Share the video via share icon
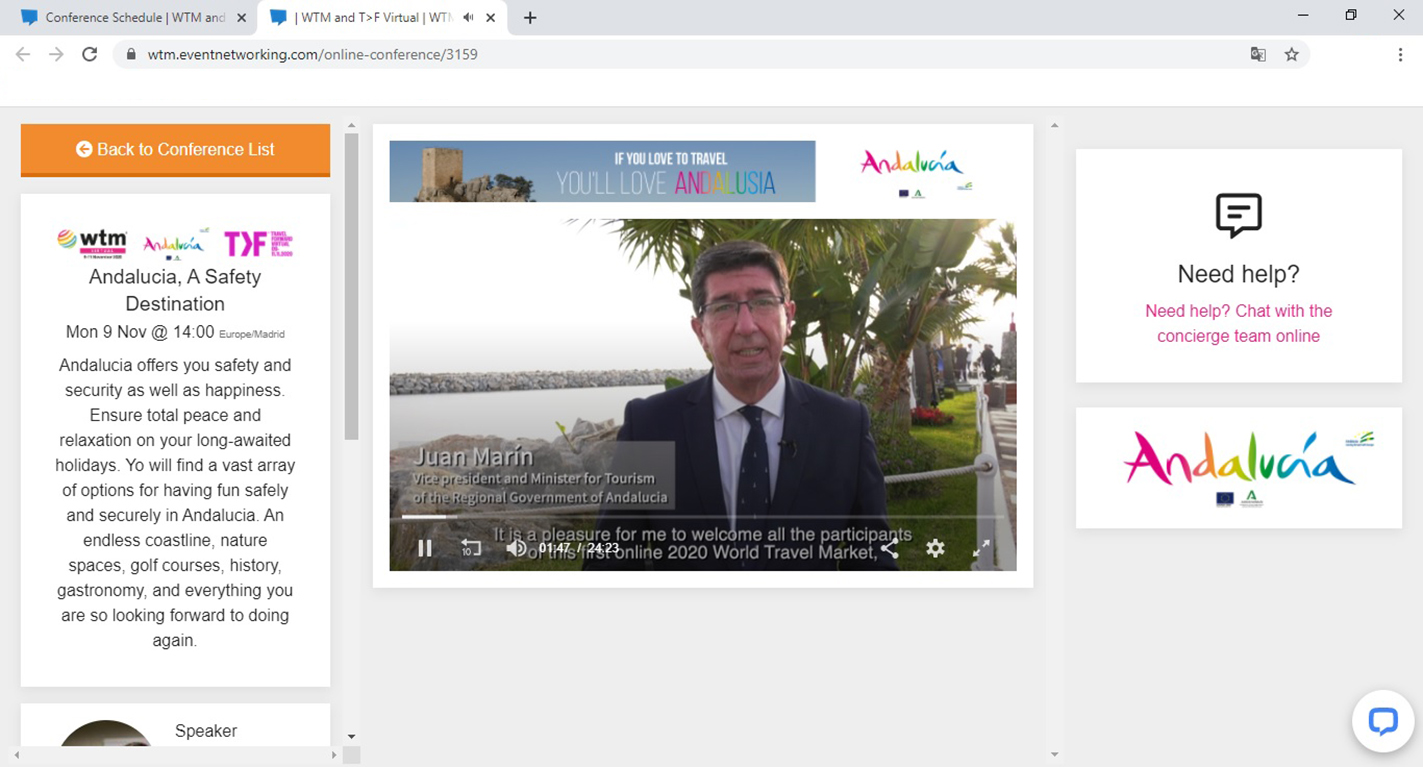The image size is (1423, 767). [889, 548]
